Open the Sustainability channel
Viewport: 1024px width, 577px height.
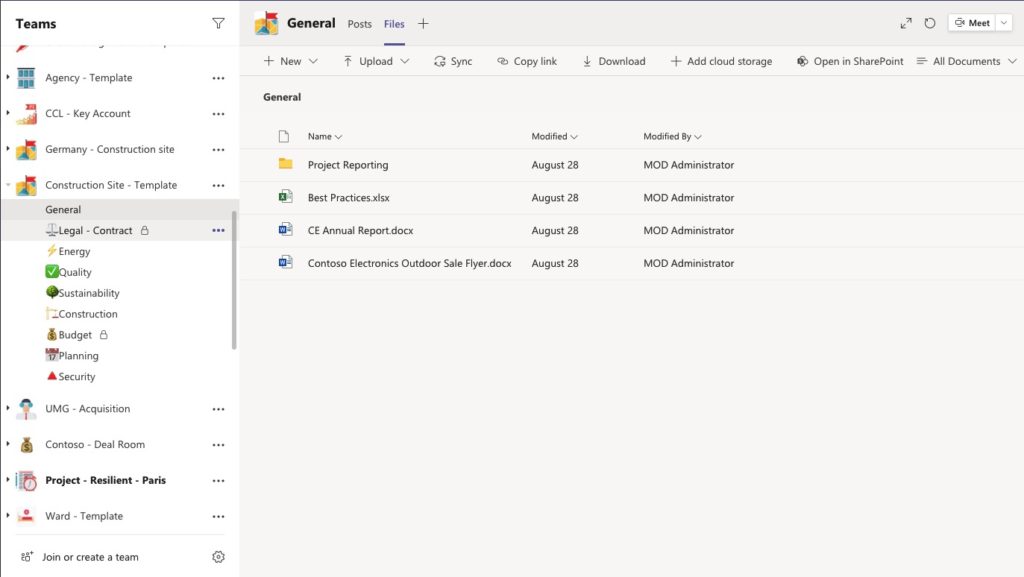point(82,293)
